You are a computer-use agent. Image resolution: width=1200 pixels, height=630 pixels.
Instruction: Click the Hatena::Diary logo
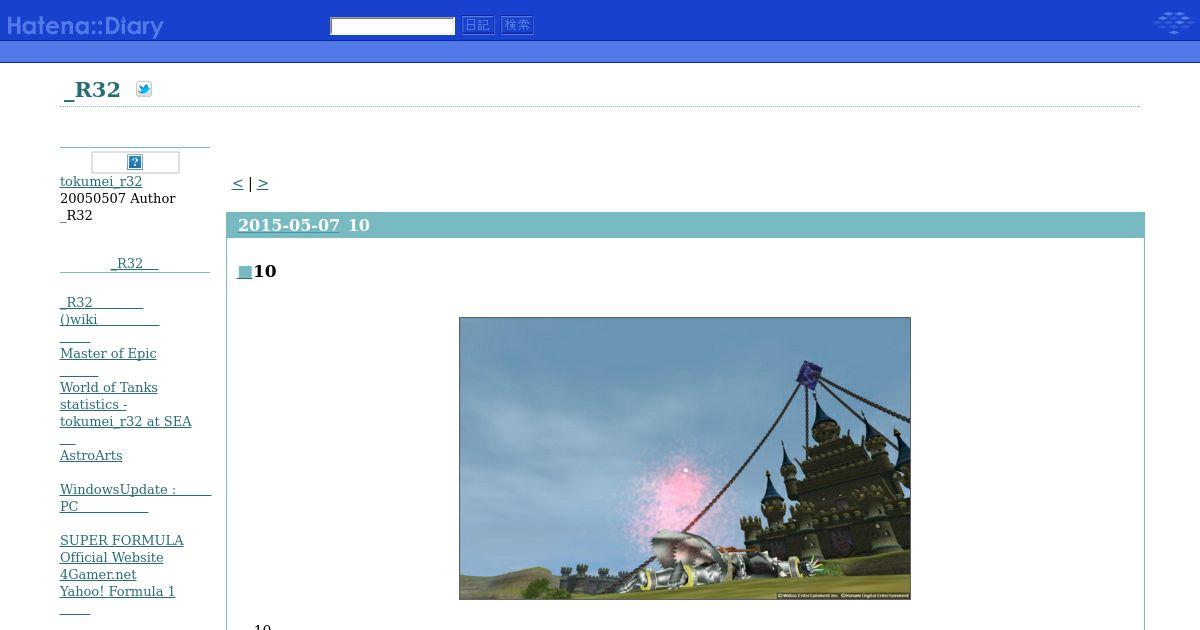pyautogui.click(x=85, y=26)
